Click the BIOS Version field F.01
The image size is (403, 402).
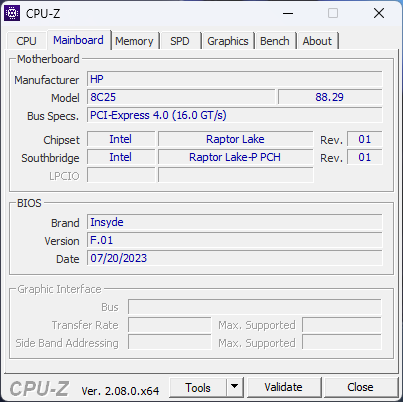pyautogui.click(x=235, y=240)
